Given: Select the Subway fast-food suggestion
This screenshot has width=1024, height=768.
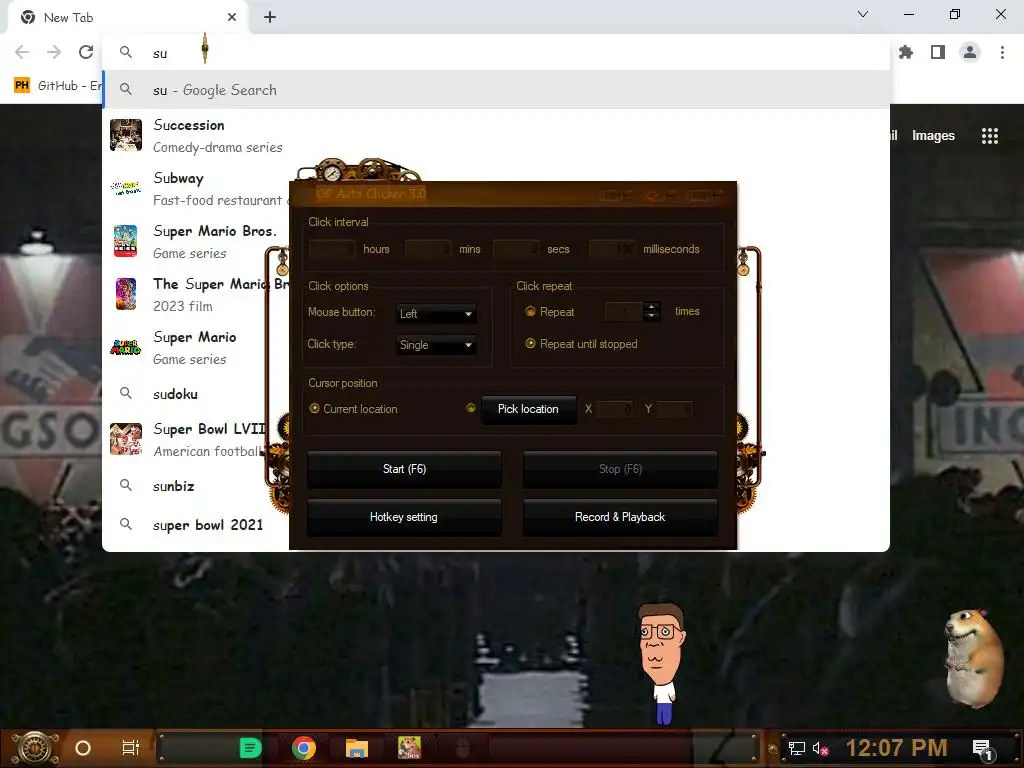Looking at the screenshot, I should tap(196, 189).
